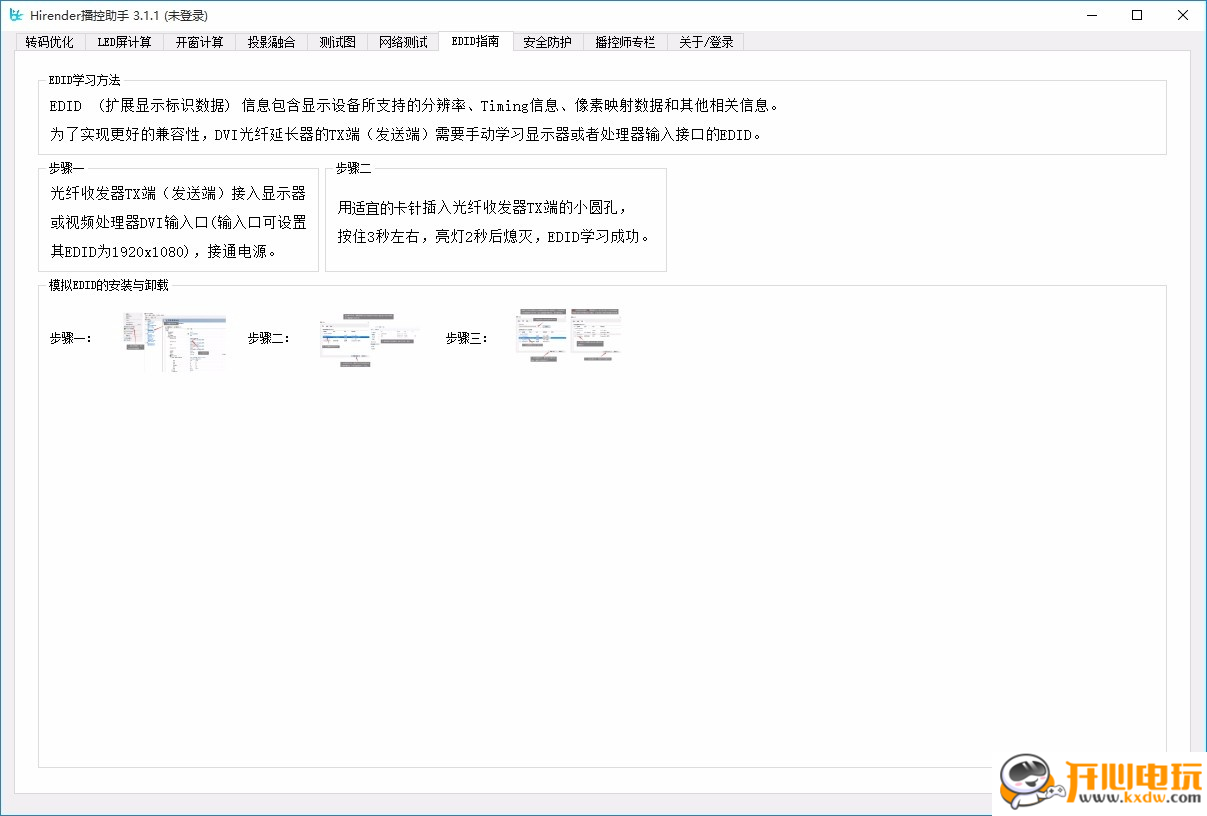This screenshot has height=816, width=1207.
Task: Switch to the 播控师专栏 tab
Action: [625, 42]
